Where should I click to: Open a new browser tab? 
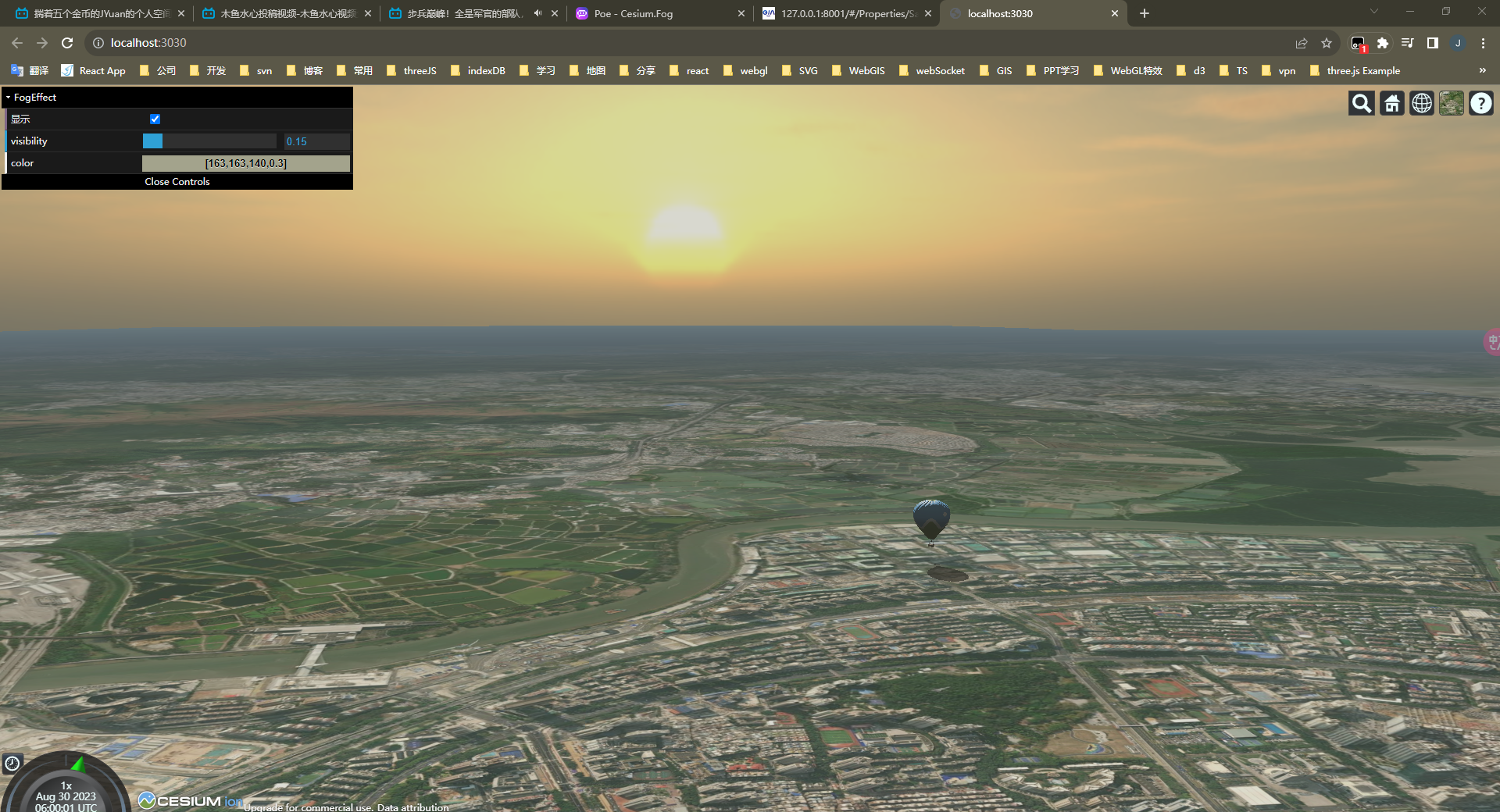1145,13
